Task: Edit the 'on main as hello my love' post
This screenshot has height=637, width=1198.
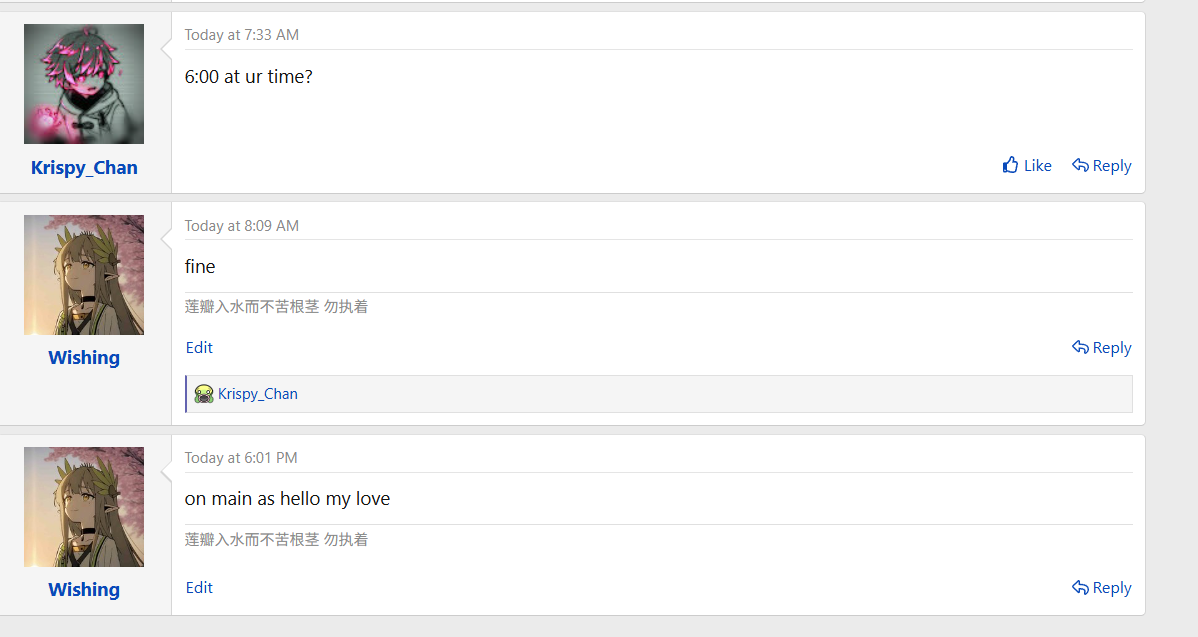Action: point(199,587)
